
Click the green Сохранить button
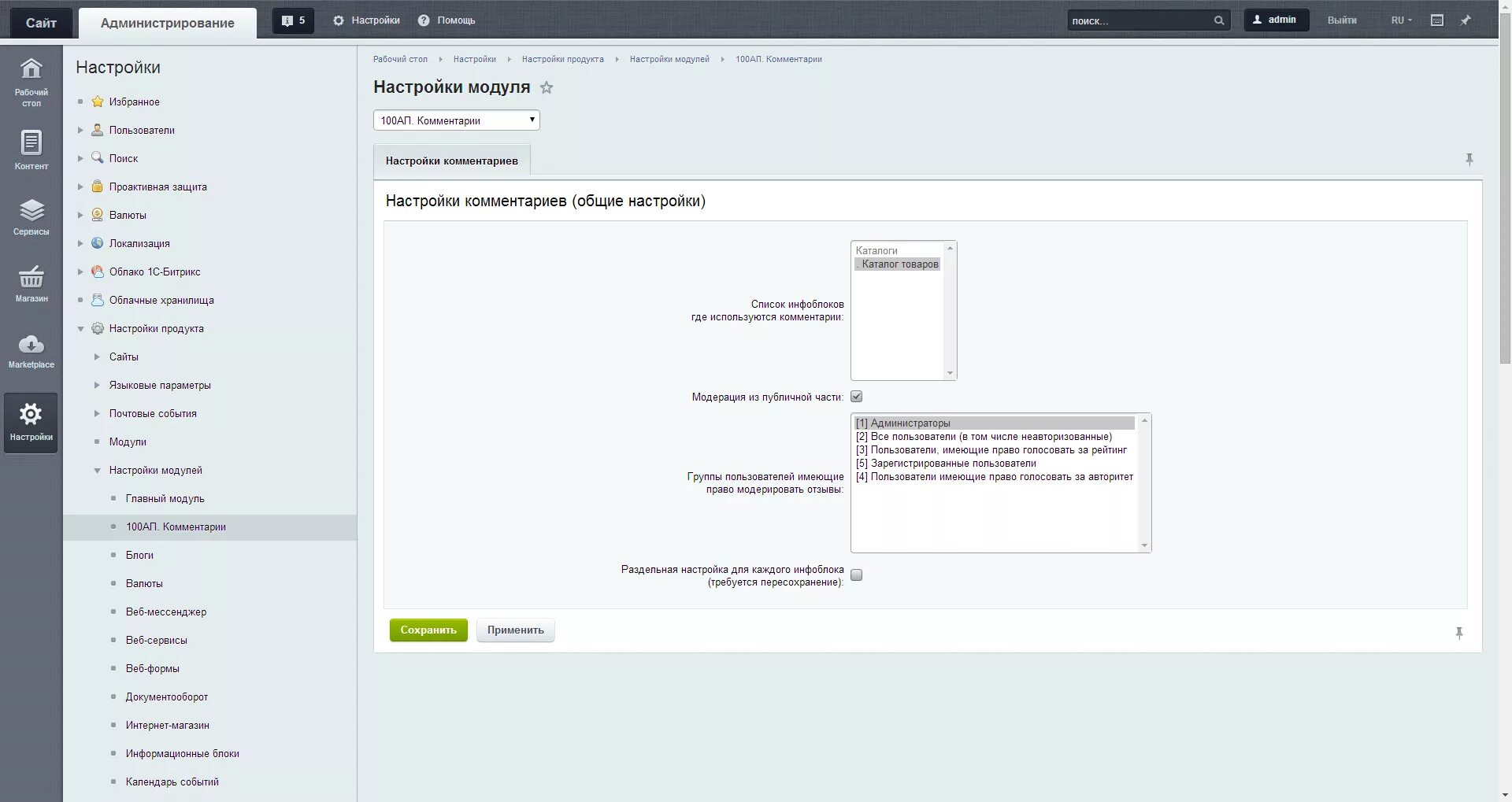coord(428,630)
